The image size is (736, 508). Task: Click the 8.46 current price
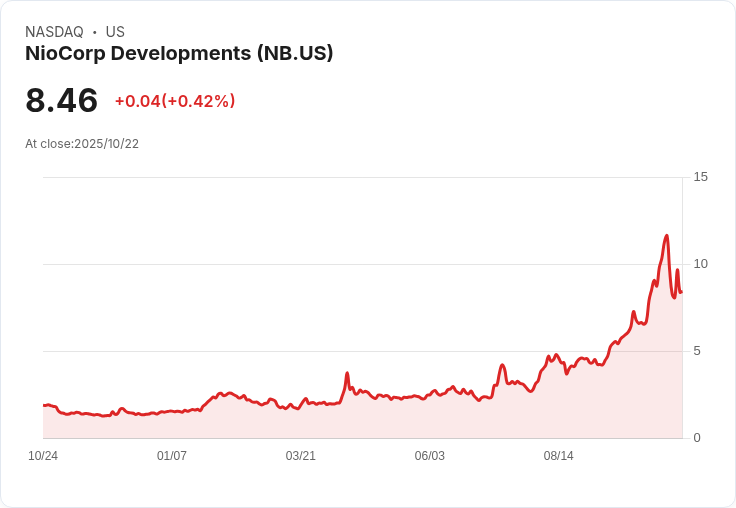click(61, 100)
